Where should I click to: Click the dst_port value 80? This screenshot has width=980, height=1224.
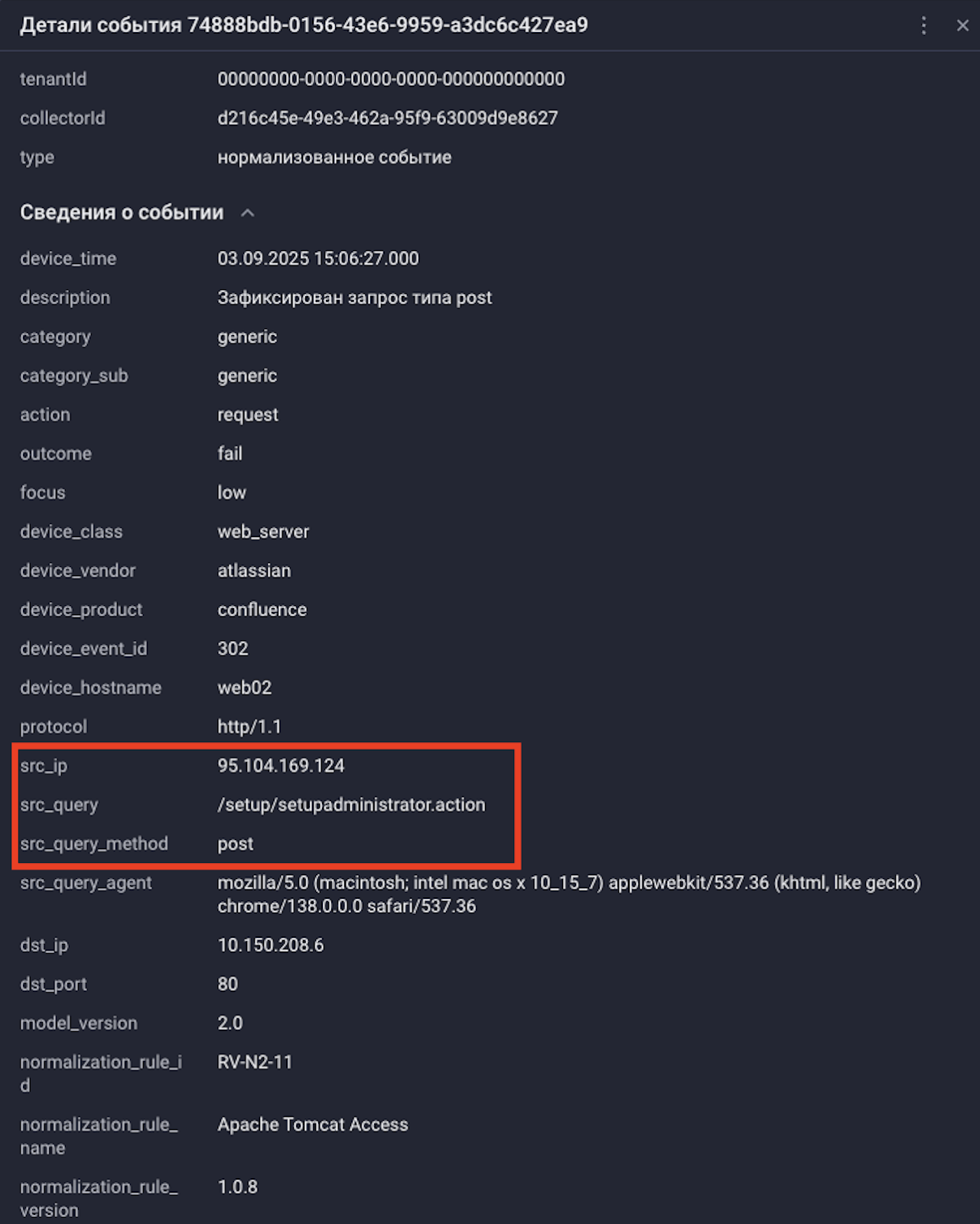tap(227, 985)
